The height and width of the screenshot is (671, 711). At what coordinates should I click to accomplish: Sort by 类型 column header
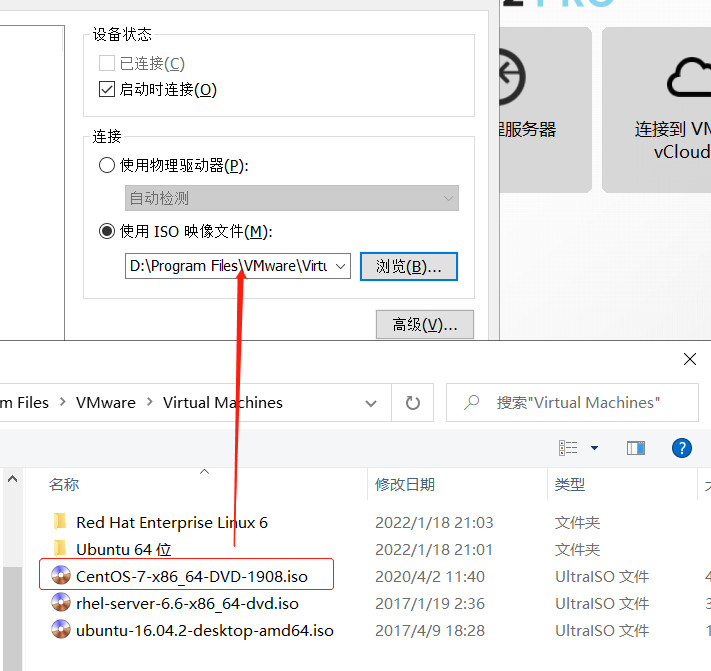coord(570,484)
